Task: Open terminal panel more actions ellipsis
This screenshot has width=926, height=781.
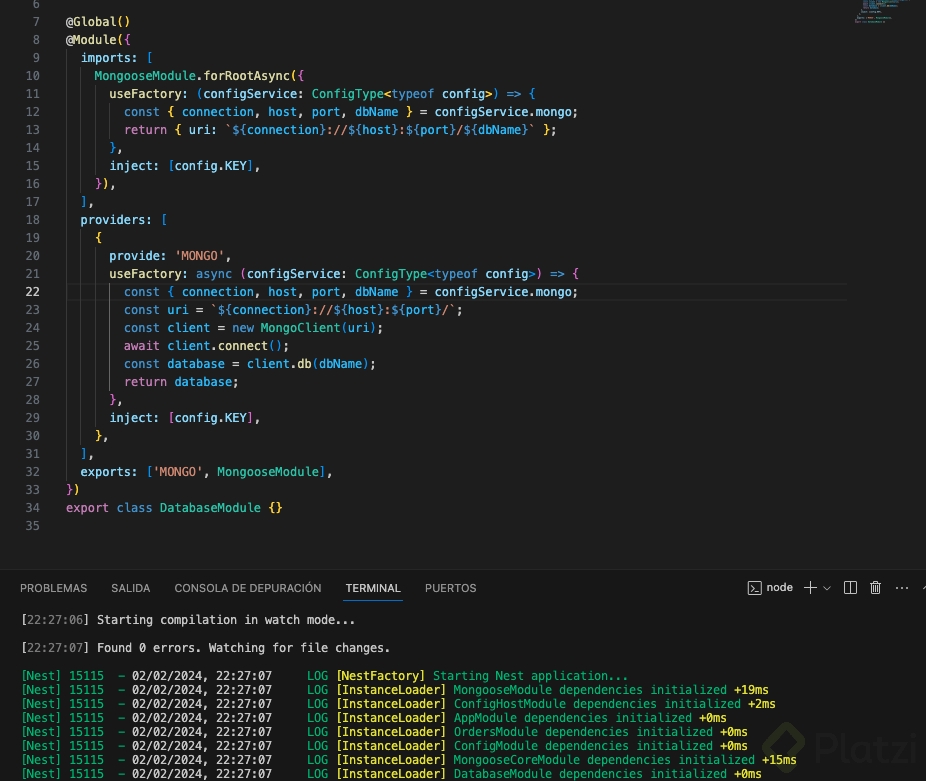Action: coord(902,588)
